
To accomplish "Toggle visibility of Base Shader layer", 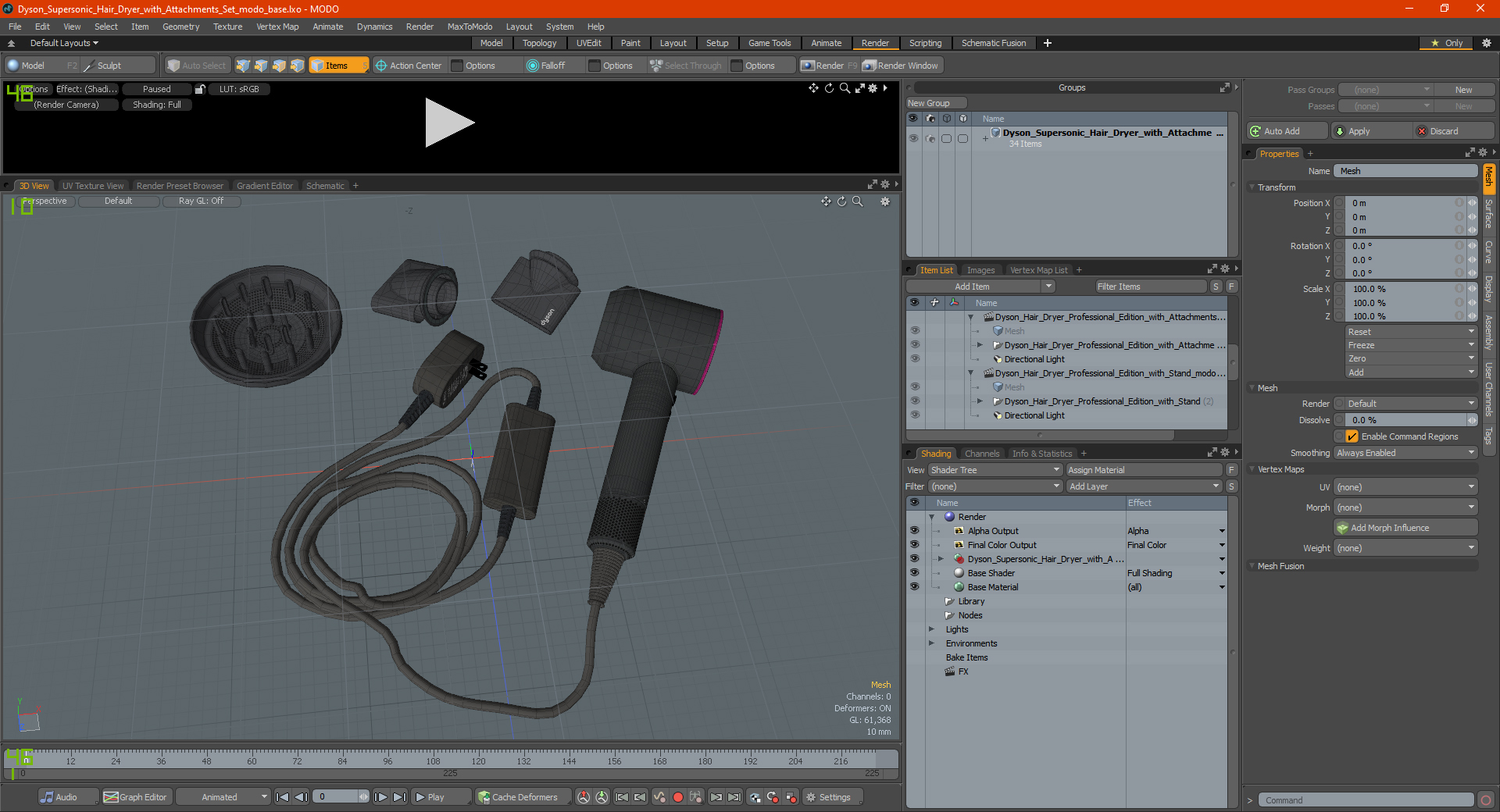I will [x=914, y=573].
